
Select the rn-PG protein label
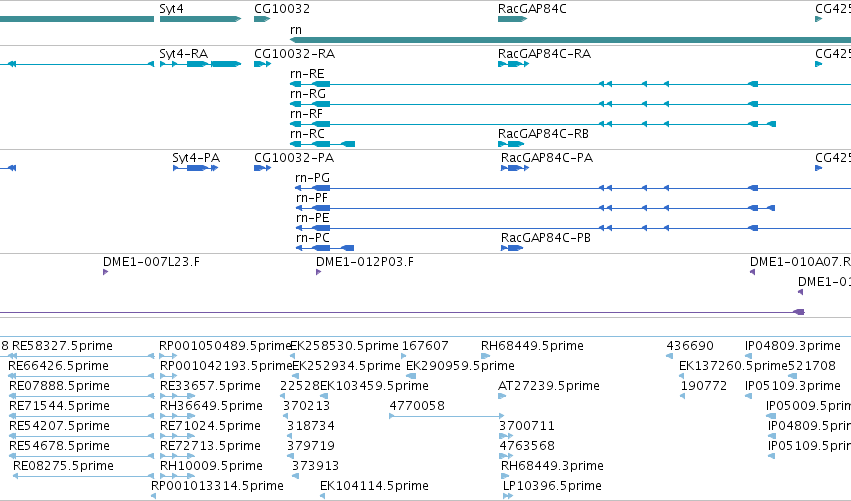tap(313, 178)
